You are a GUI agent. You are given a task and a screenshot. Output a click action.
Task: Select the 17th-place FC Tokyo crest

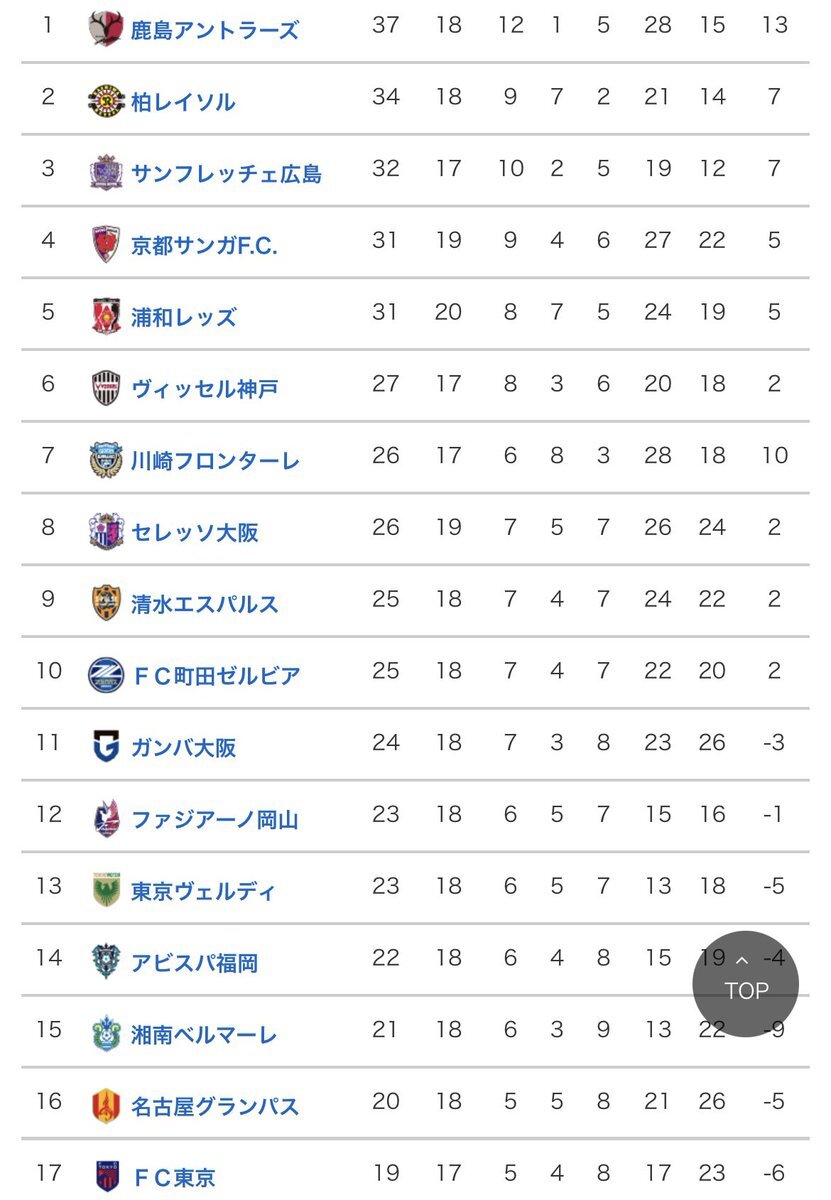pyautogui.click(x=105, y=1176)
